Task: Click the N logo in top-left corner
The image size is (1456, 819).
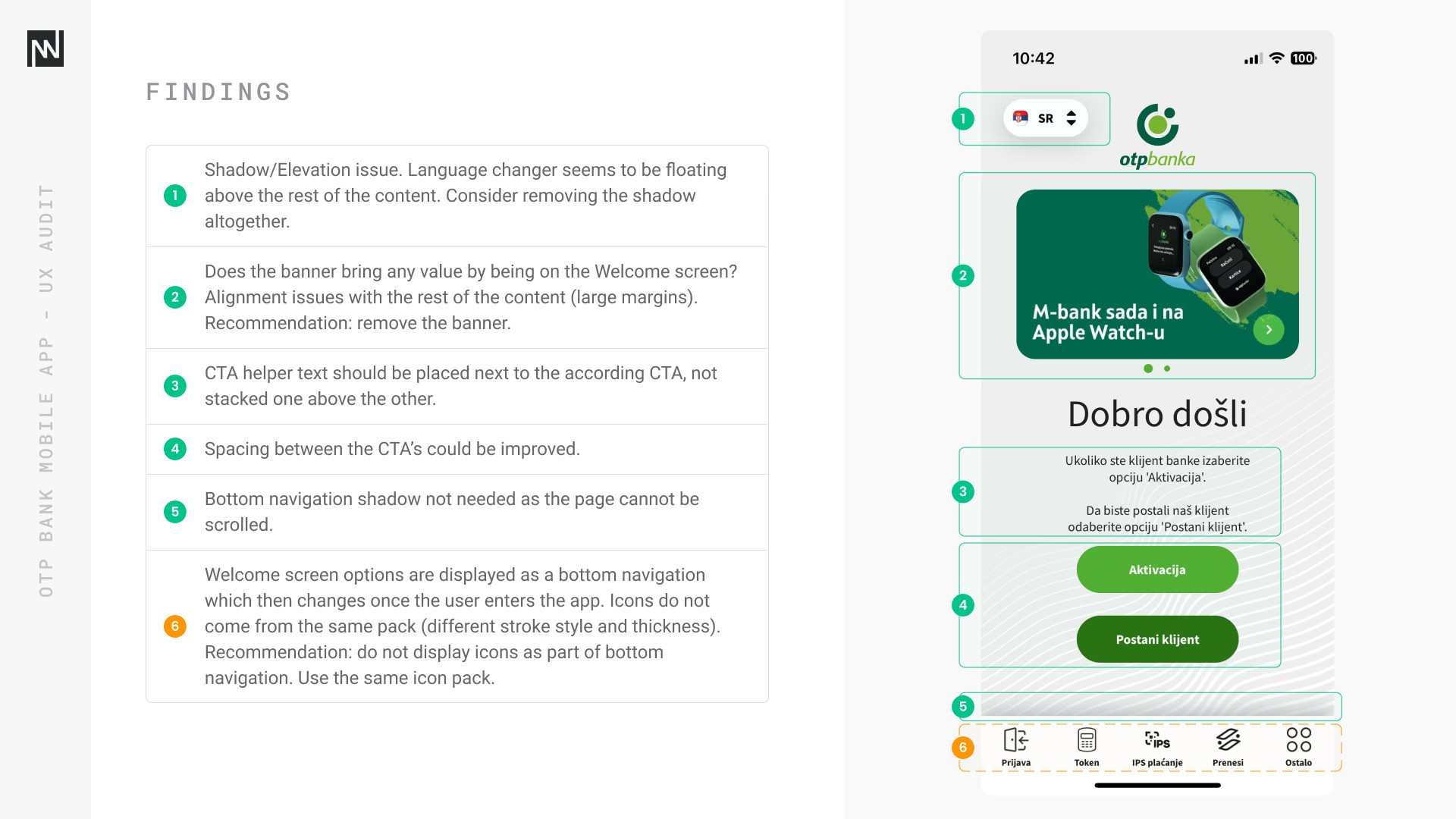Action: (45, 49)
